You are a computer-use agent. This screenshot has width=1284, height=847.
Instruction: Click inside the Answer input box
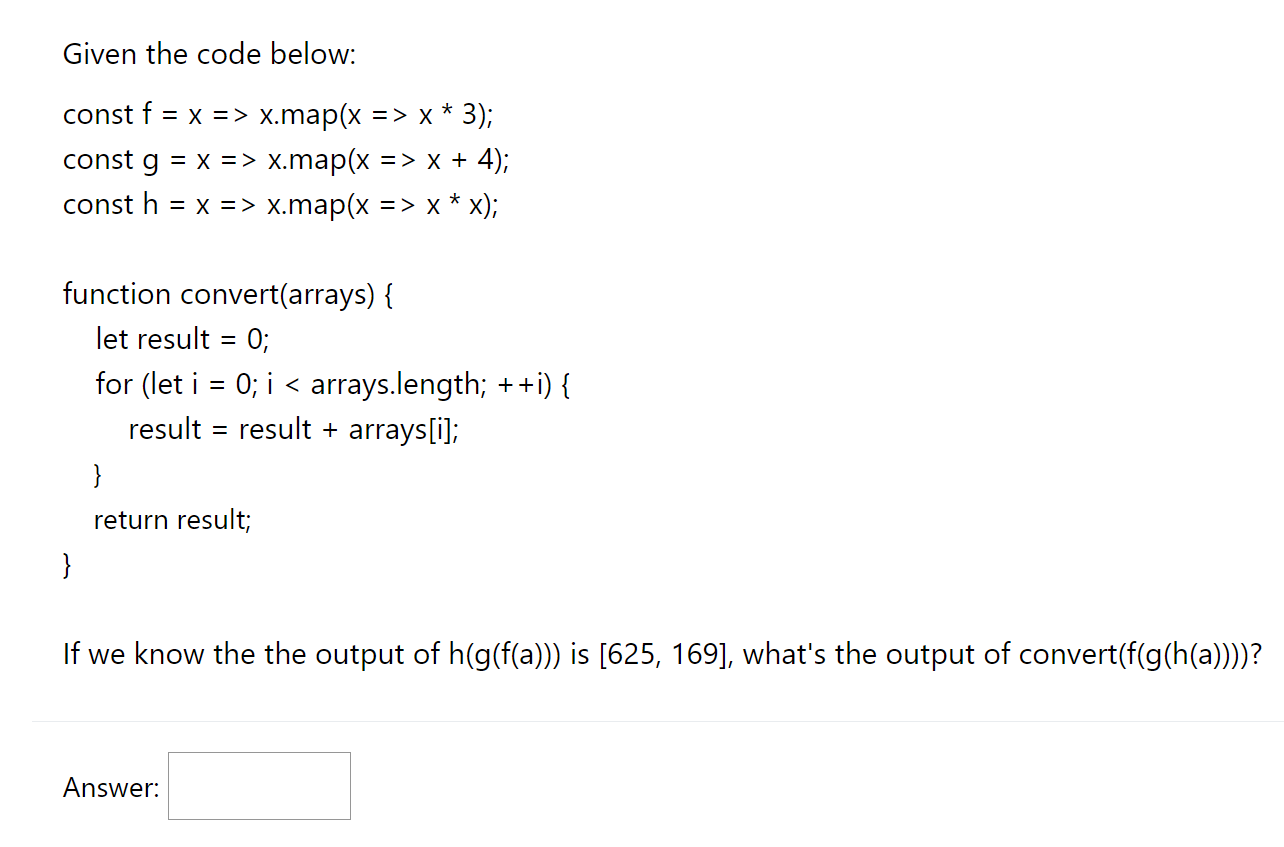click(258, 786)
